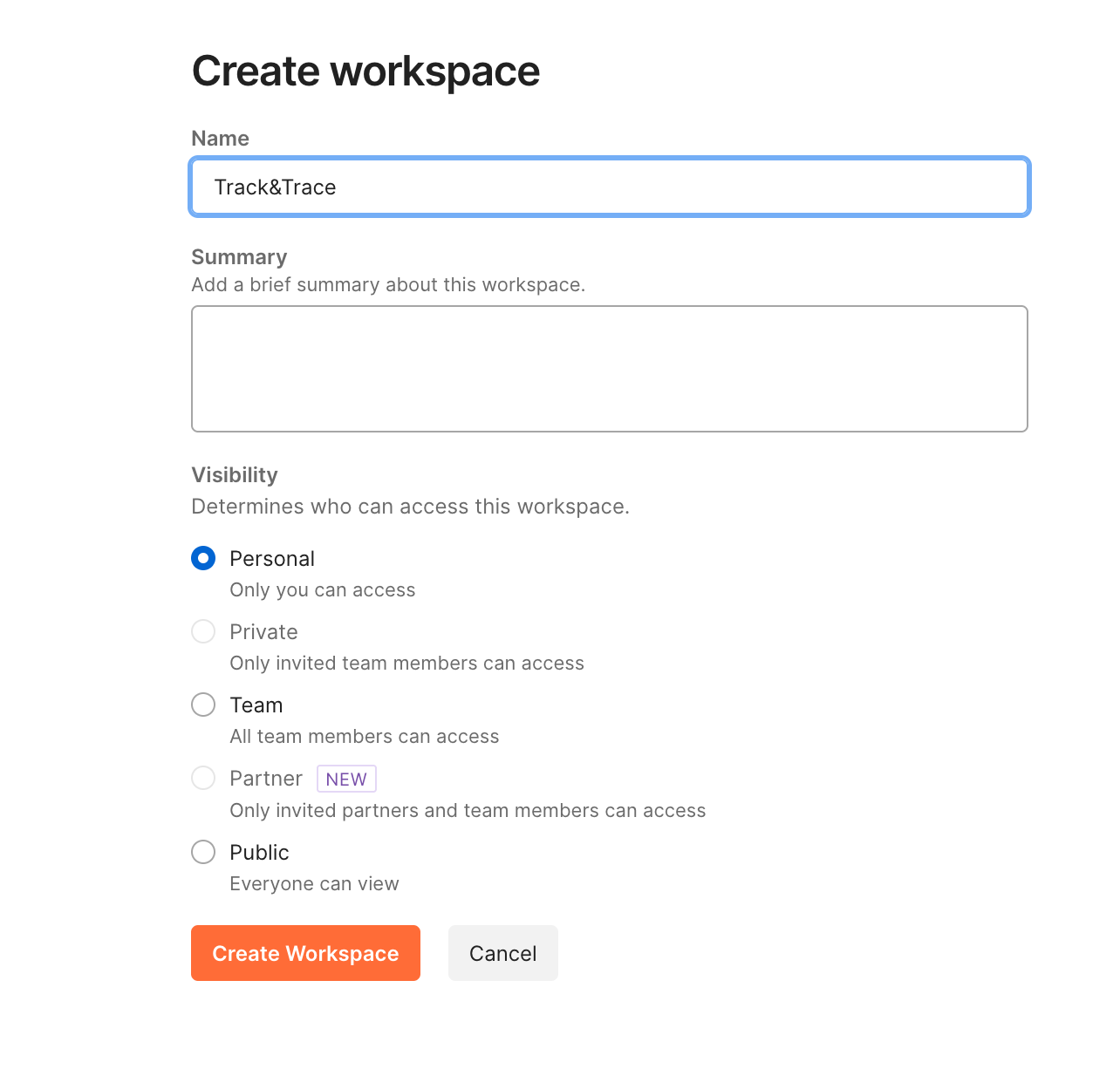The image size is (1120, 1069).
Task: Click the Summary text area
Action: click(x=609, y=368)
